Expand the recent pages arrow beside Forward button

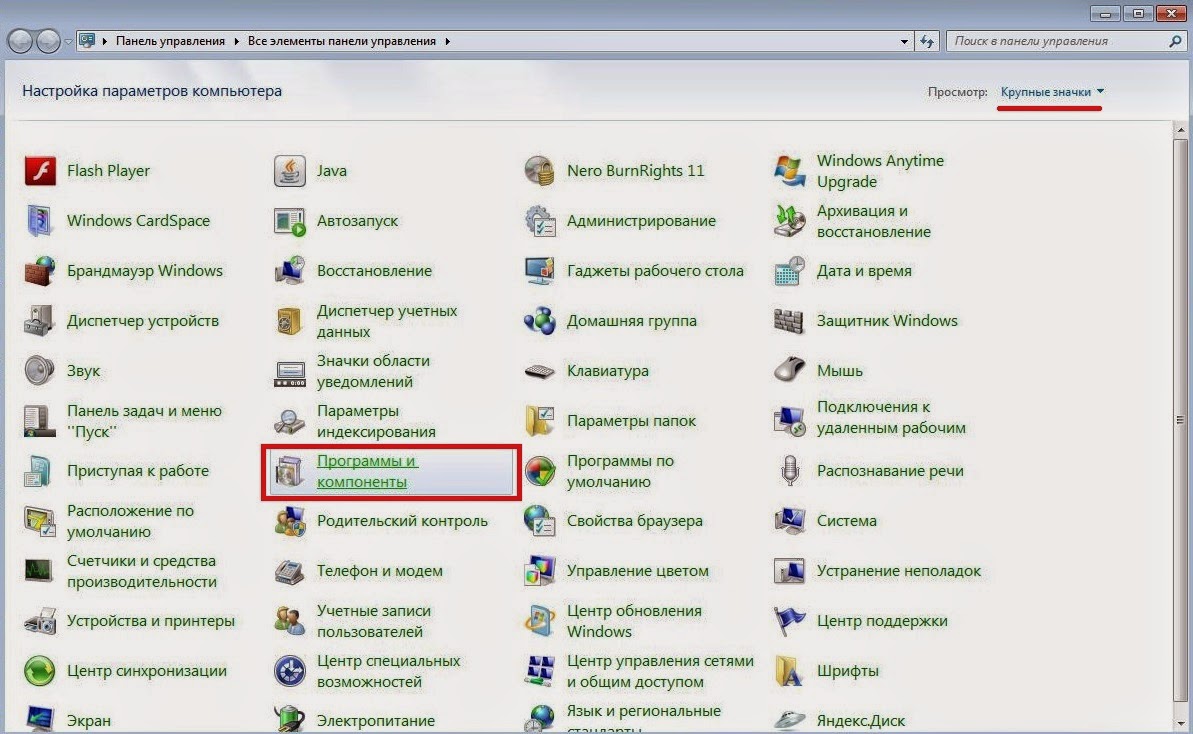click(x=68, y=41)
